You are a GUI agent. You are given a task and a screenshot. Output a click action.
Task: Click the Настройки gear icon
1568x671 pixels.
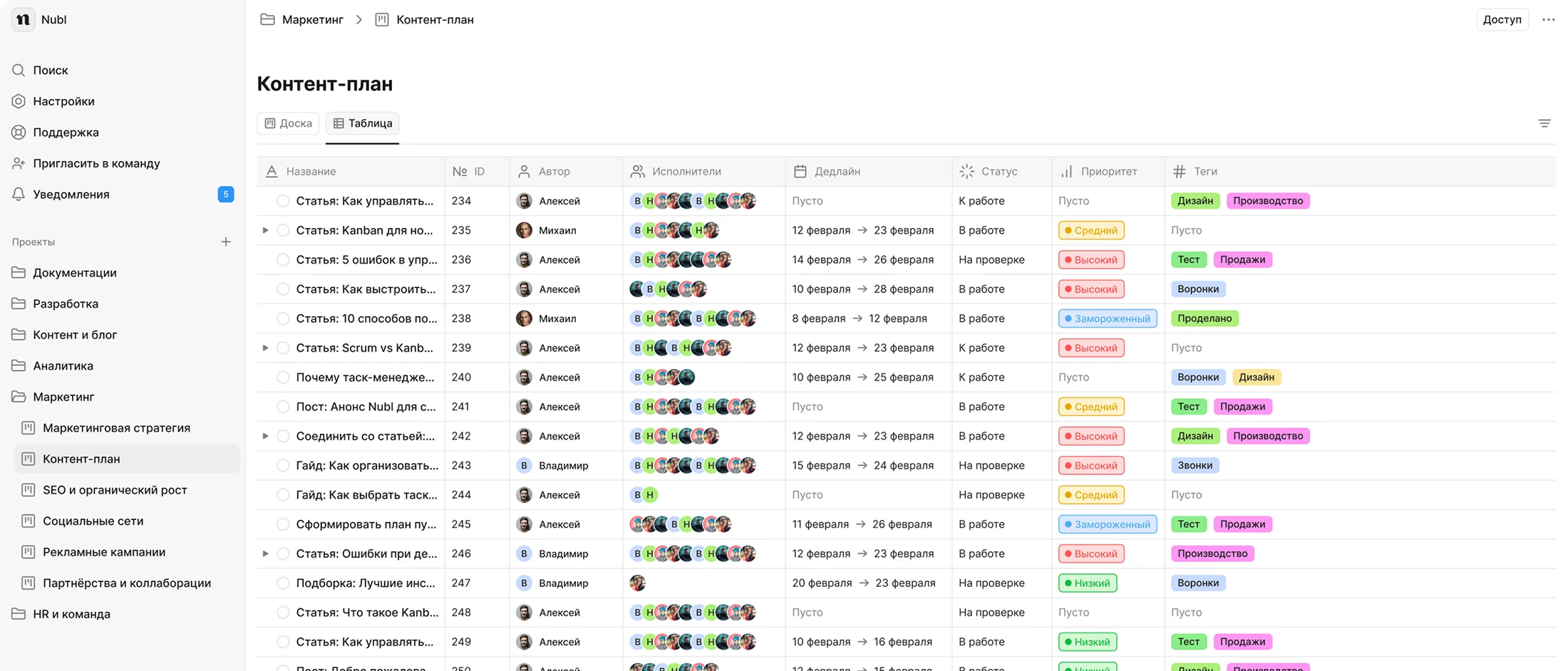coord(19,101)
